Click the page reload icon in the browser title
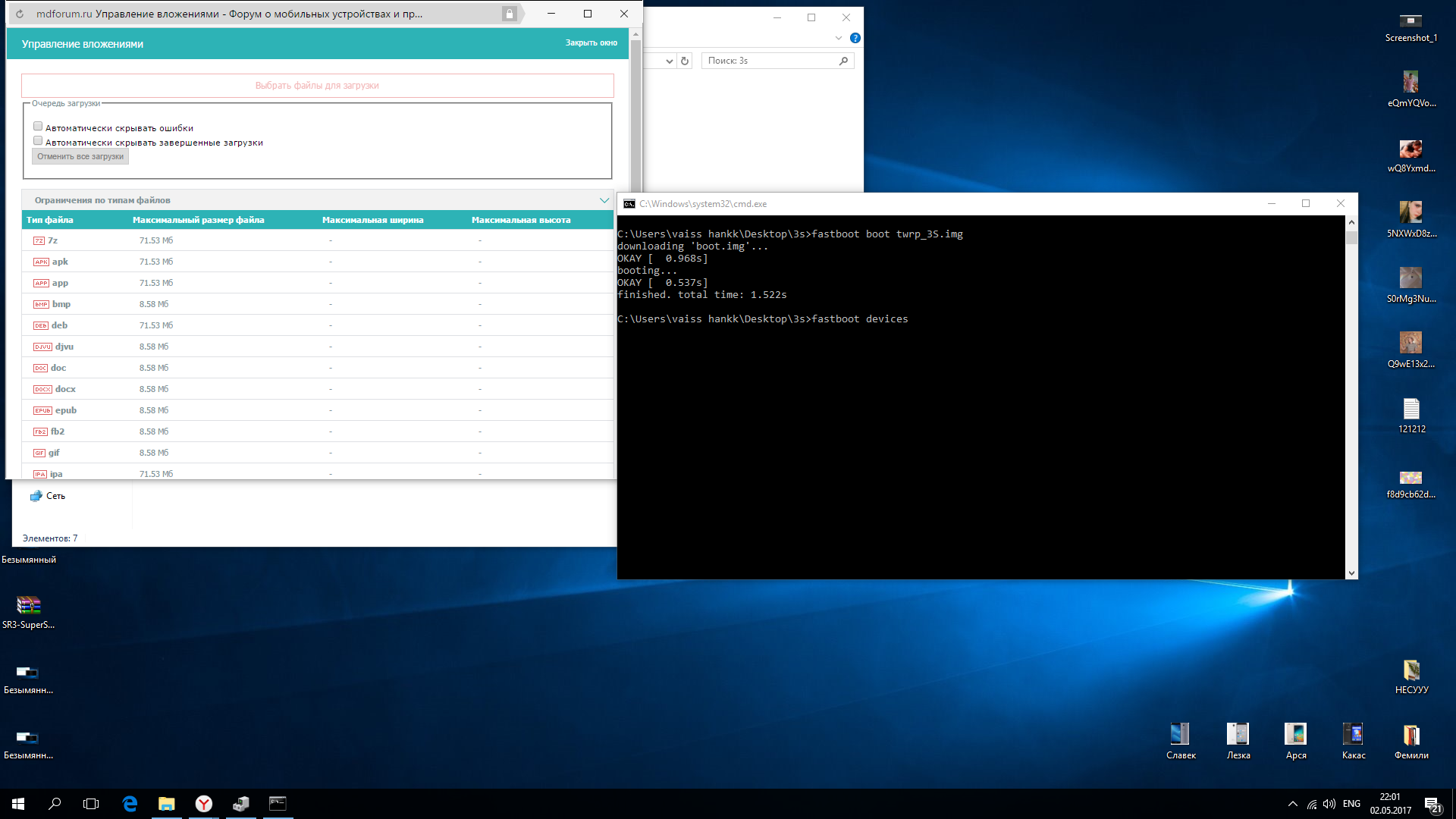The height and width of the screenshot is (819, 1456). [20, 14]
